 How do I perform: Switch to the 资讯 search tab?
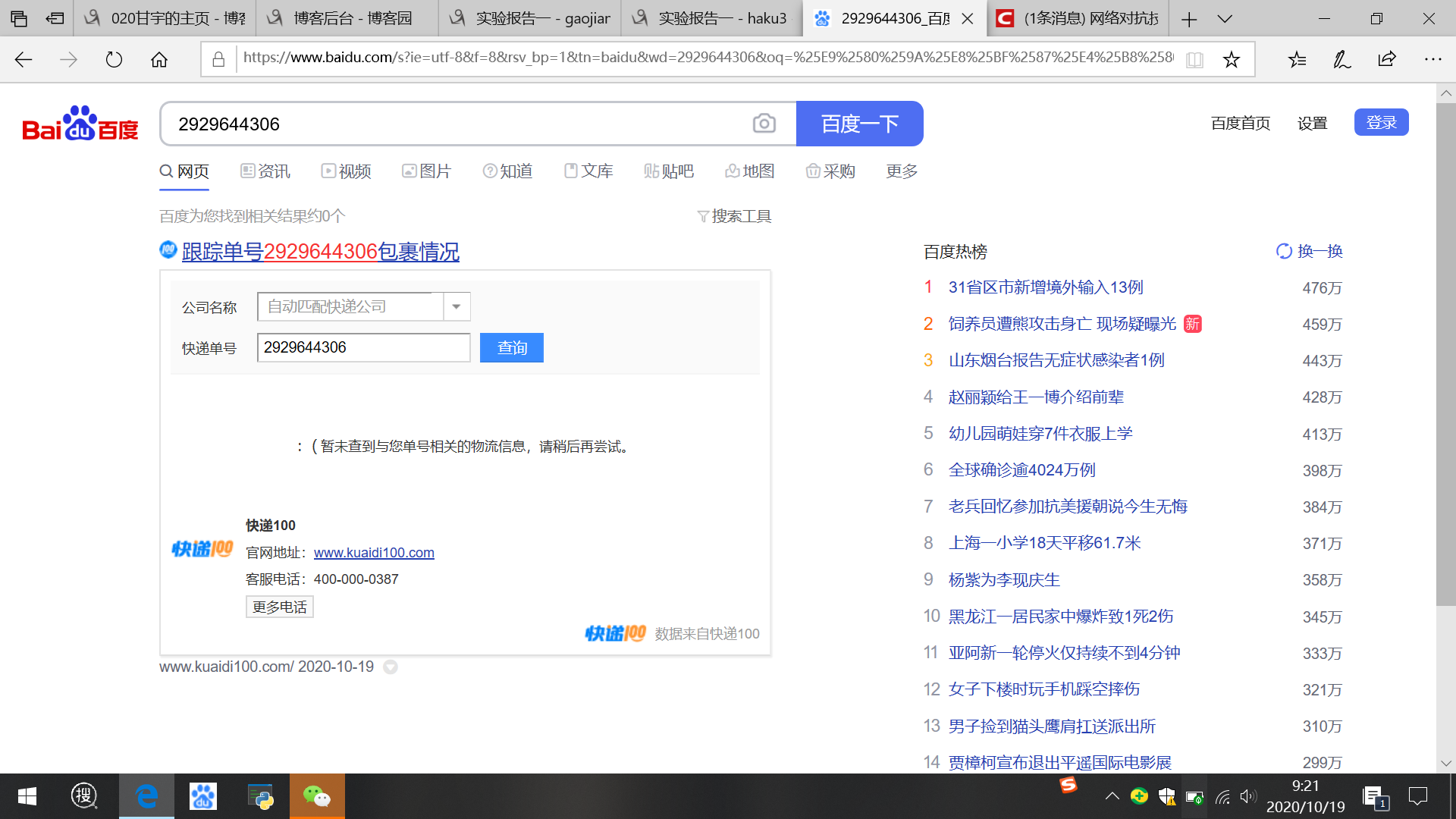click(x=265, y=171)
